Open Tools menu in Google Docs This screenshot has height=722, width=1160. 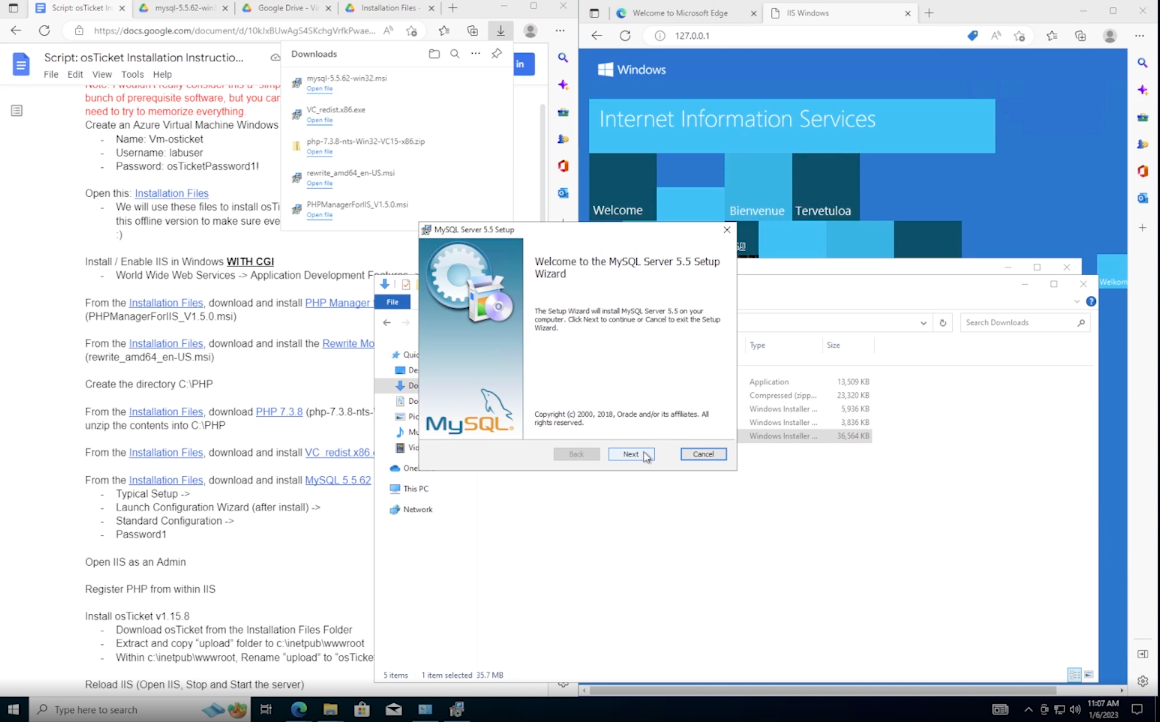coord(132,75)
